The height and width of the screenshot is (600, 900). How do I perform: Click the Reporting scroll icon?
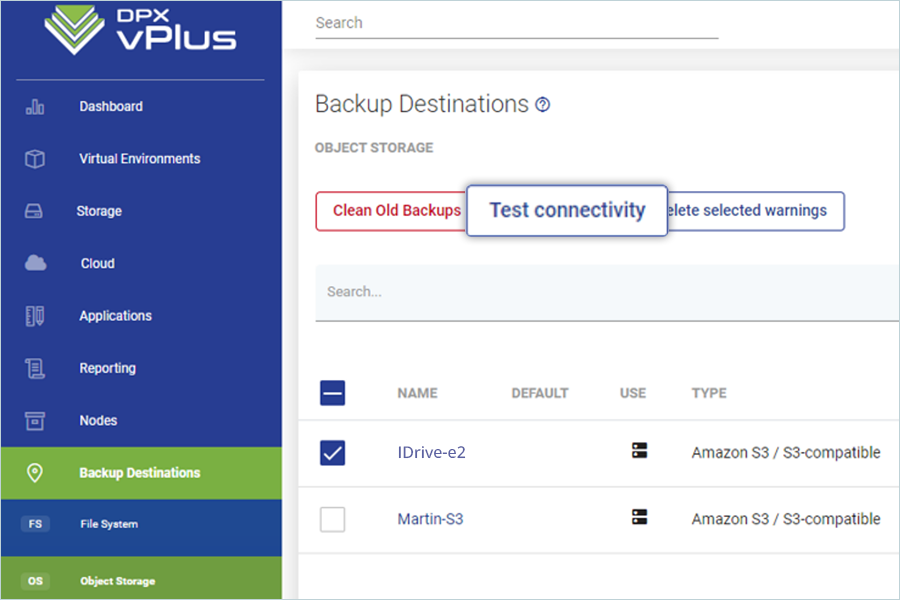[x=35, y=368]
